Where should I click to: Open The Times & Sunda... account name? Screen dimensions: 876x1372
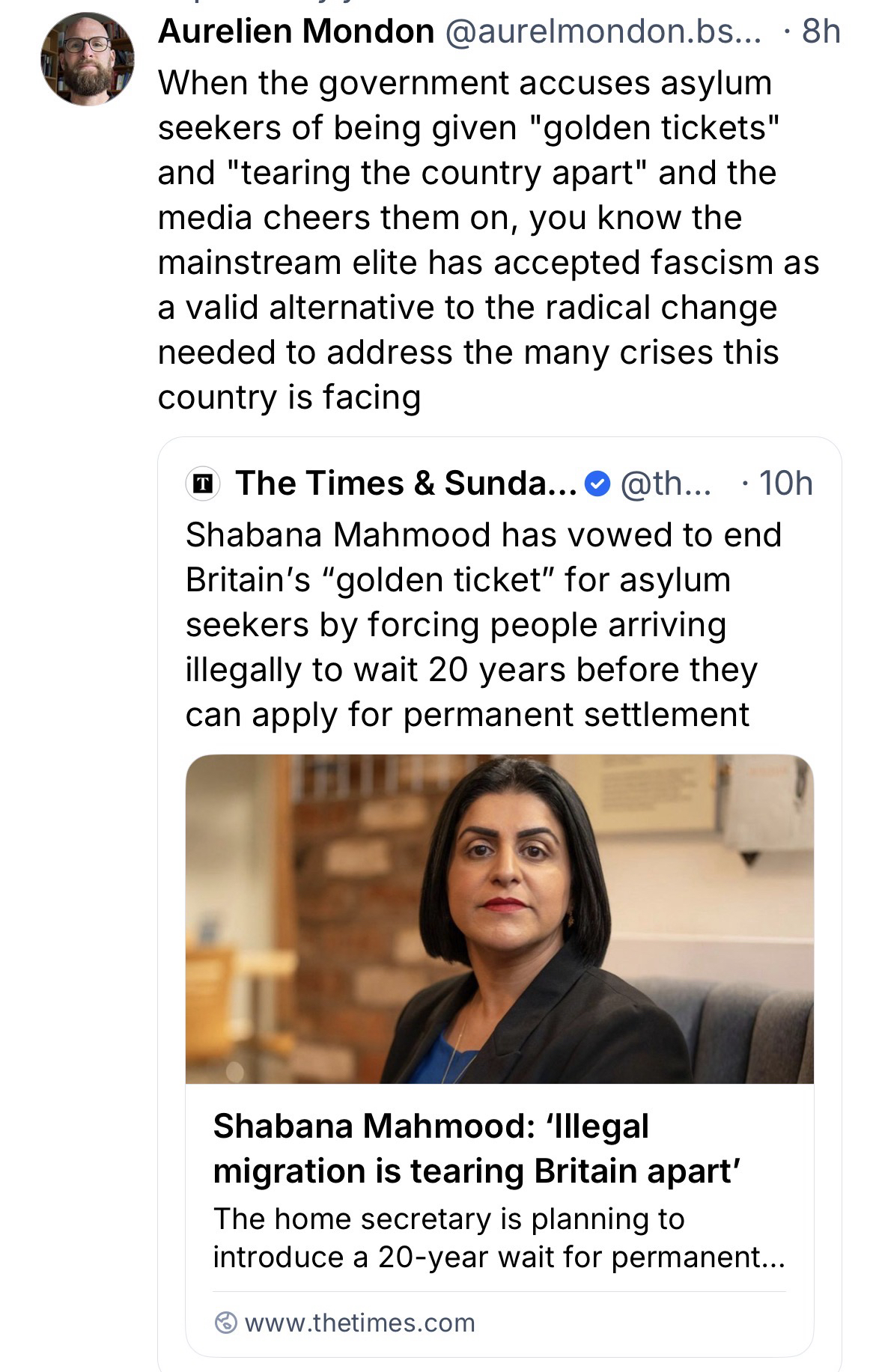click(x=405, y=484)
